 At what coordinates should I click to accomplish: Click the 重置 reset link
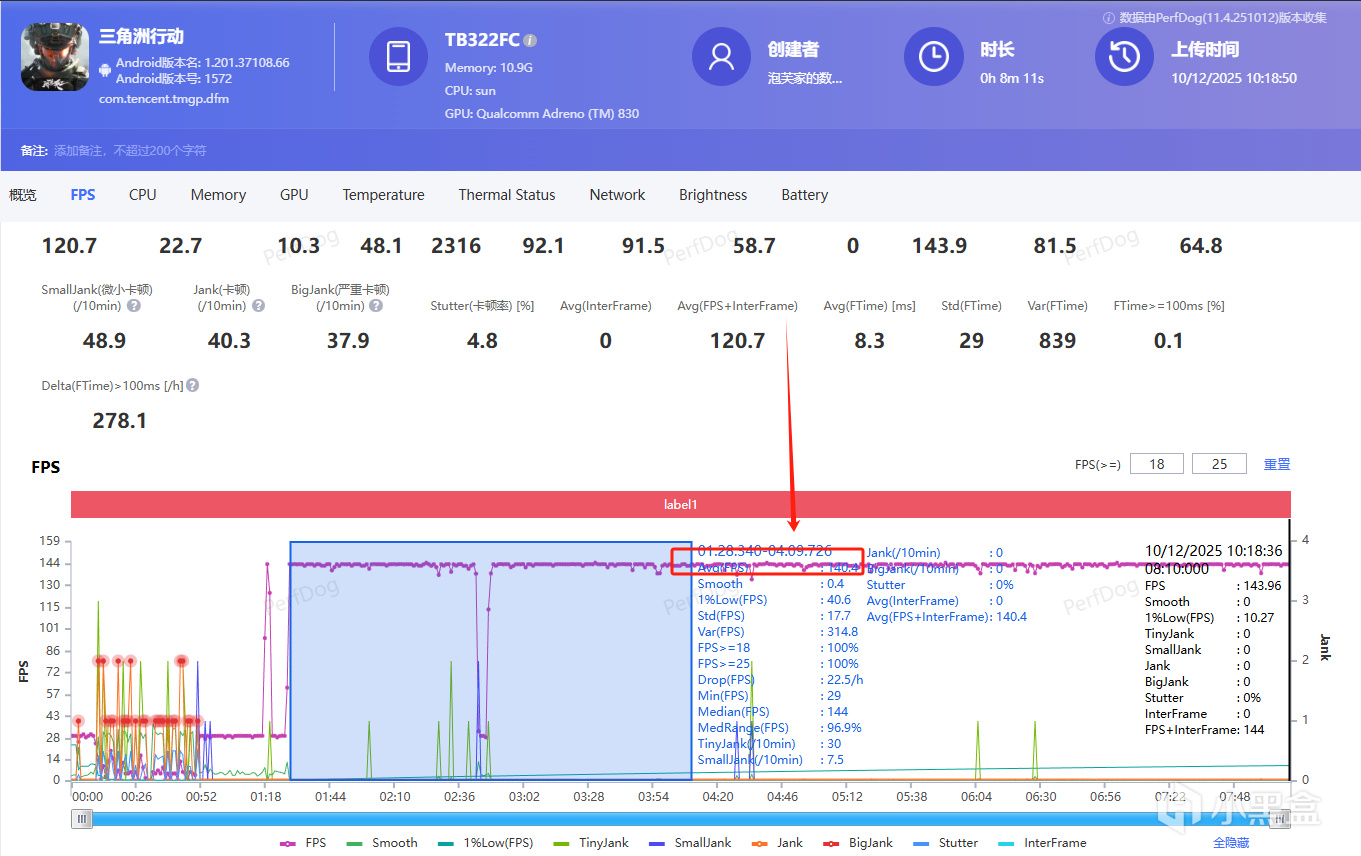pos(1277,464)
